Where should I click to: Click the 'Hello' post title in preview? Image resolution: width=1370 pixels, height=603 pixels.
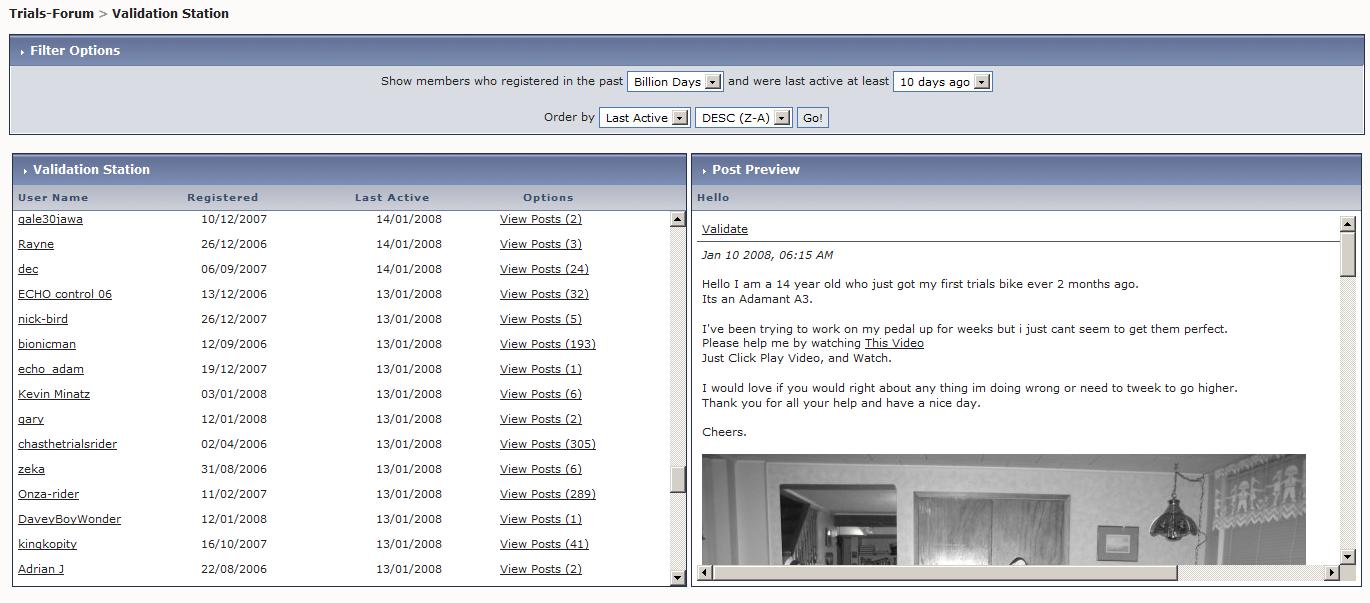tap(713, 198)
